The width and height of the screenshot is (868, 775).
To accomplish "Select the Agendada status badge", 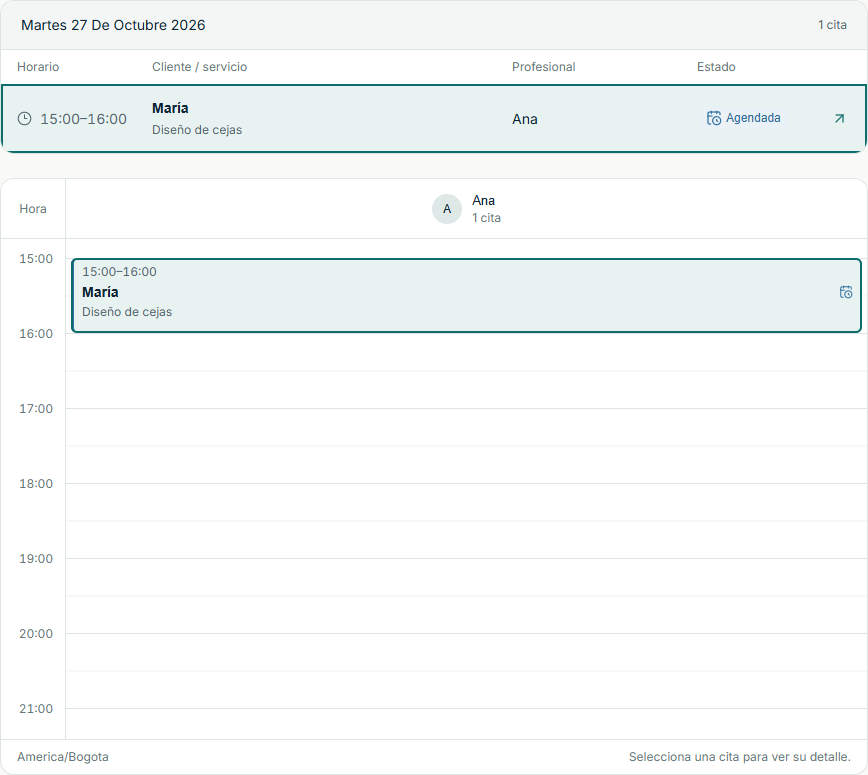I will [x=743, y=118].
